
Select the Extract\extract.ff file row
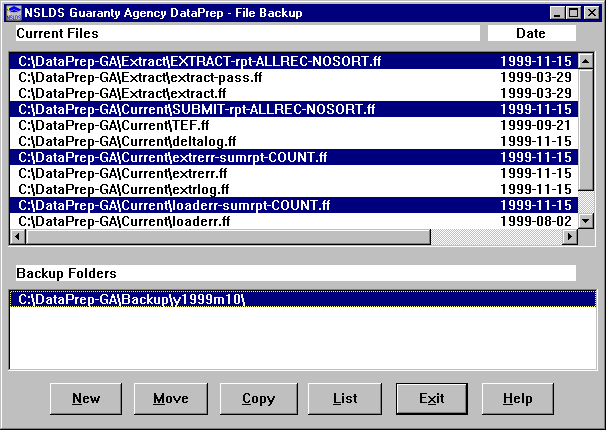[x=294, y=93]
